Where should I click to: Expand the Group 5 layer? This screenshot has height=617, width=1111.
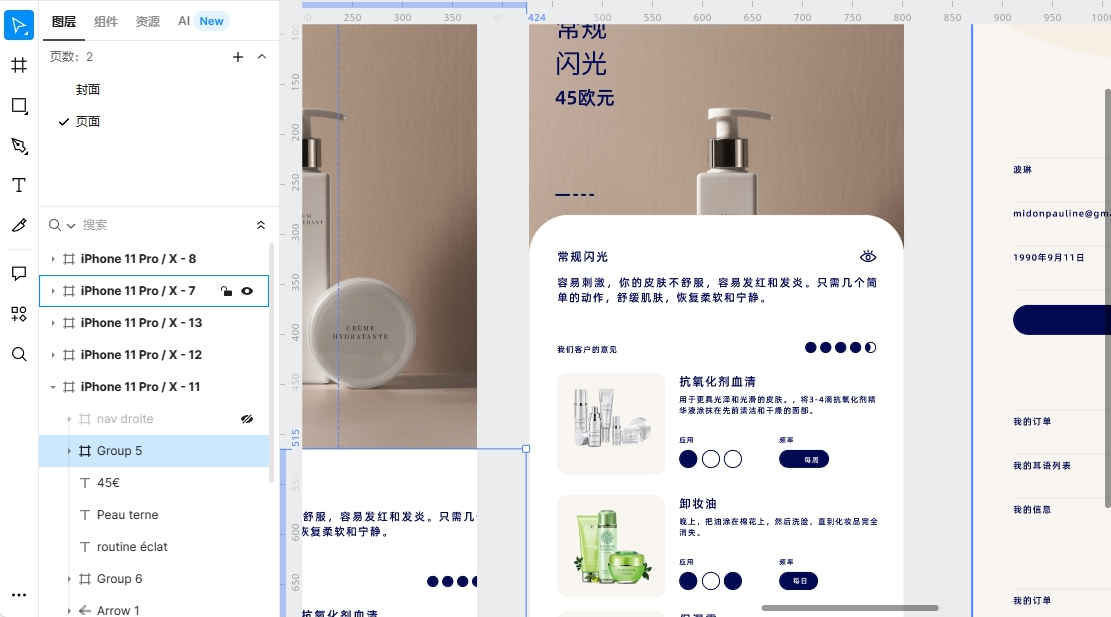pyautogui.click(x=69, y=451)
